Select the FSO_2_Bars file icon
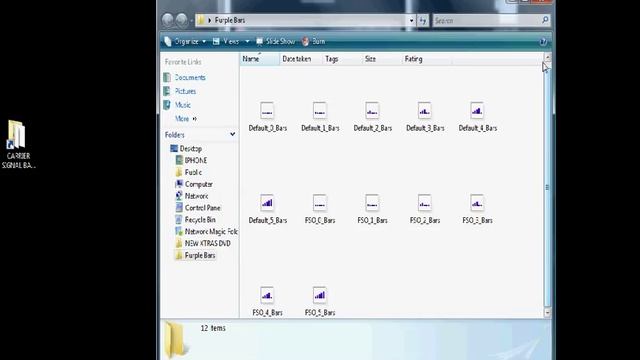Image resolution: width=640 pixels, height=360 pixels. pos(425,203)
